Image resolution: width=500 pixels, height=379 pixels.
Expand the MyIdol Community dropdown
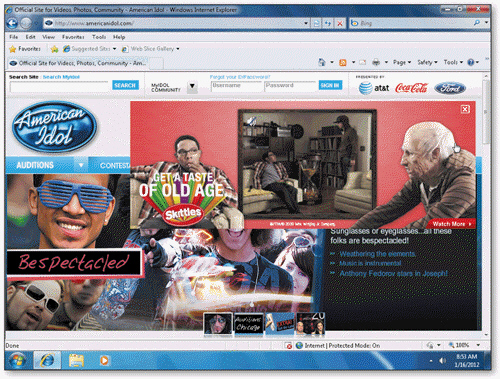tap(192, 87)
